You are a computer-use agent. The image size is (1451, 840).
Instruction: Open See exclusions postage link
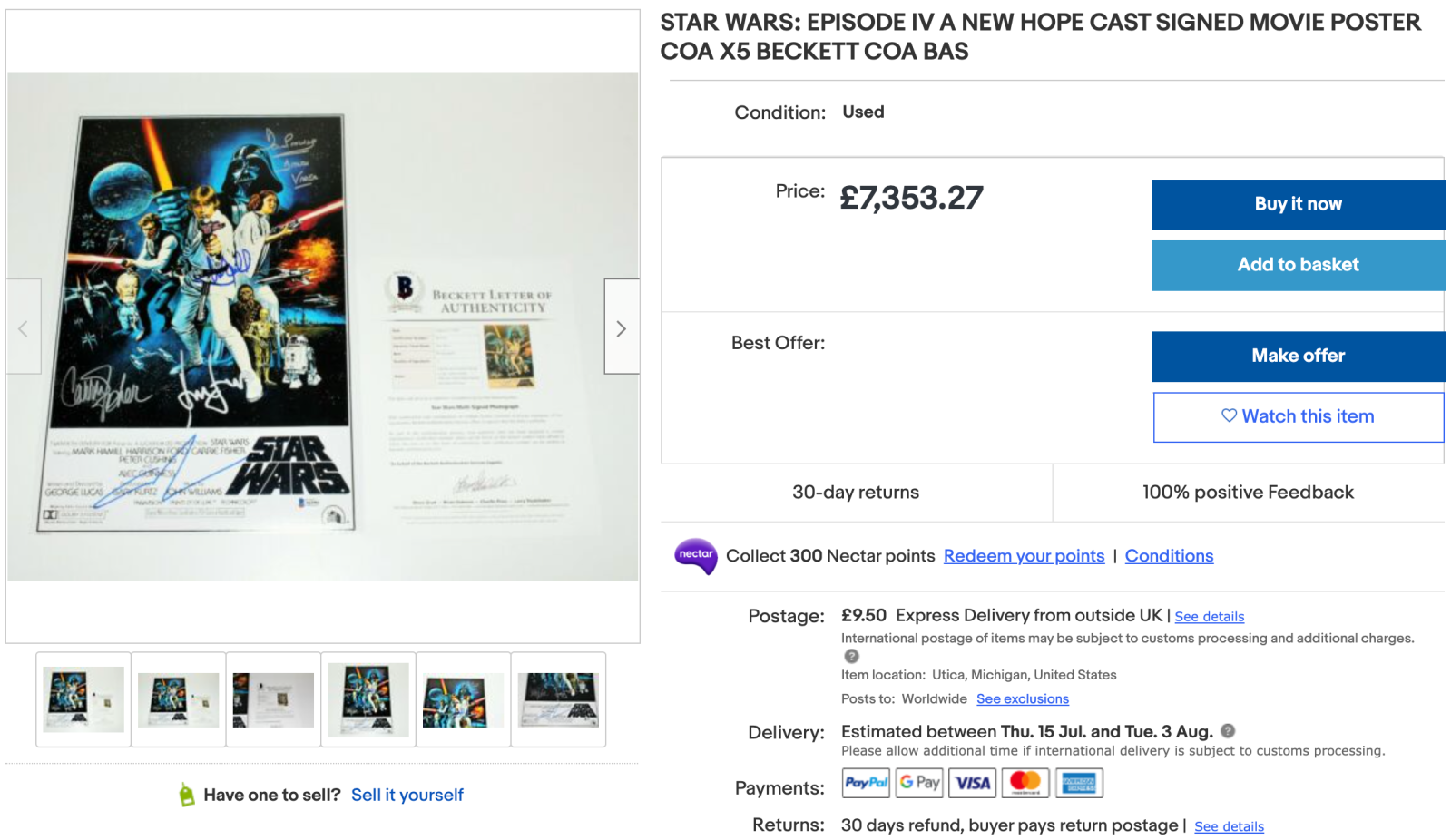point(1023,699)
